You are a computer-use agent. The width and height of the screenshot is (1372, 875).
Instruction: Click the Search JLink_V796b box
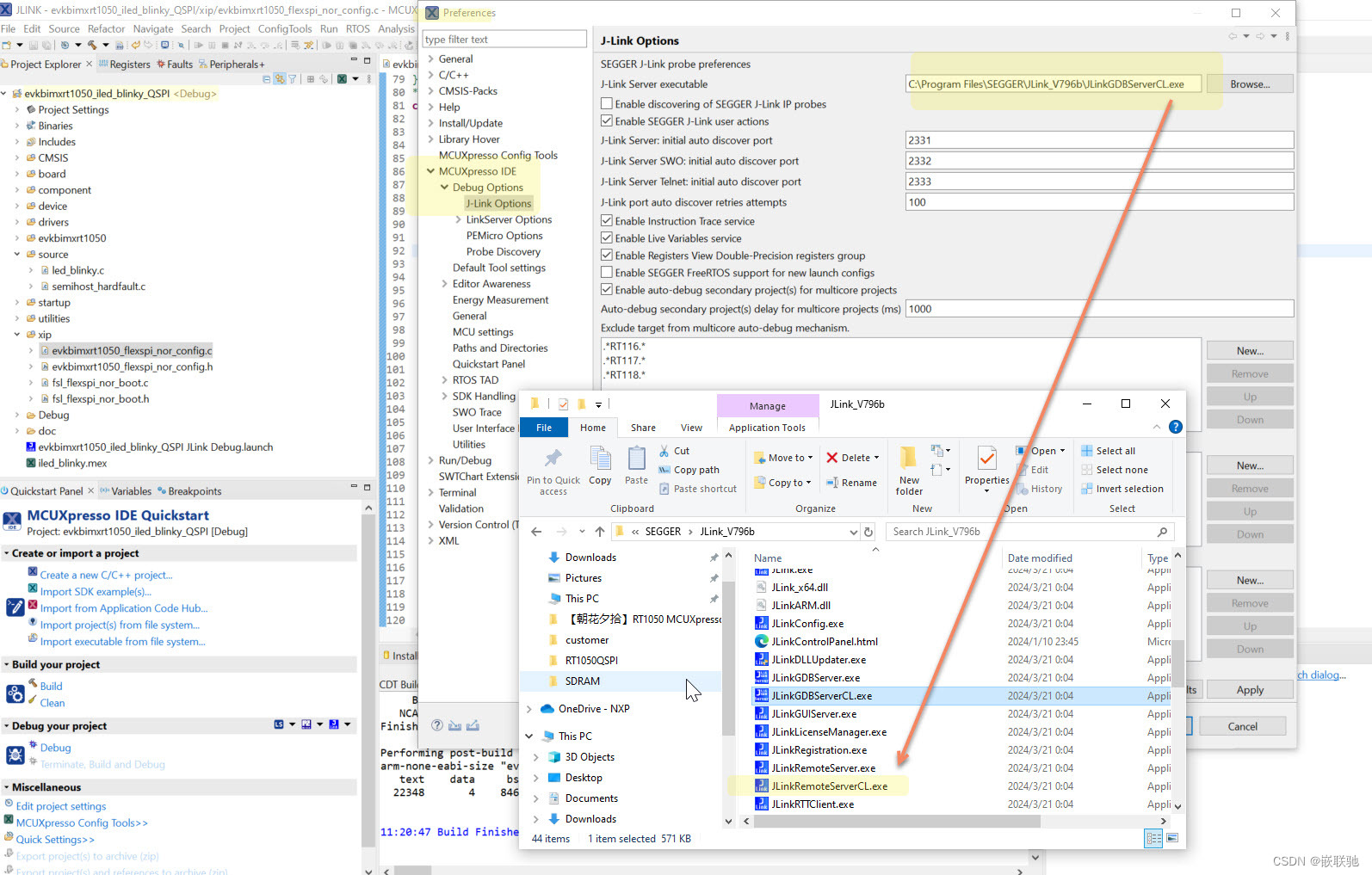pos(1031,532)
